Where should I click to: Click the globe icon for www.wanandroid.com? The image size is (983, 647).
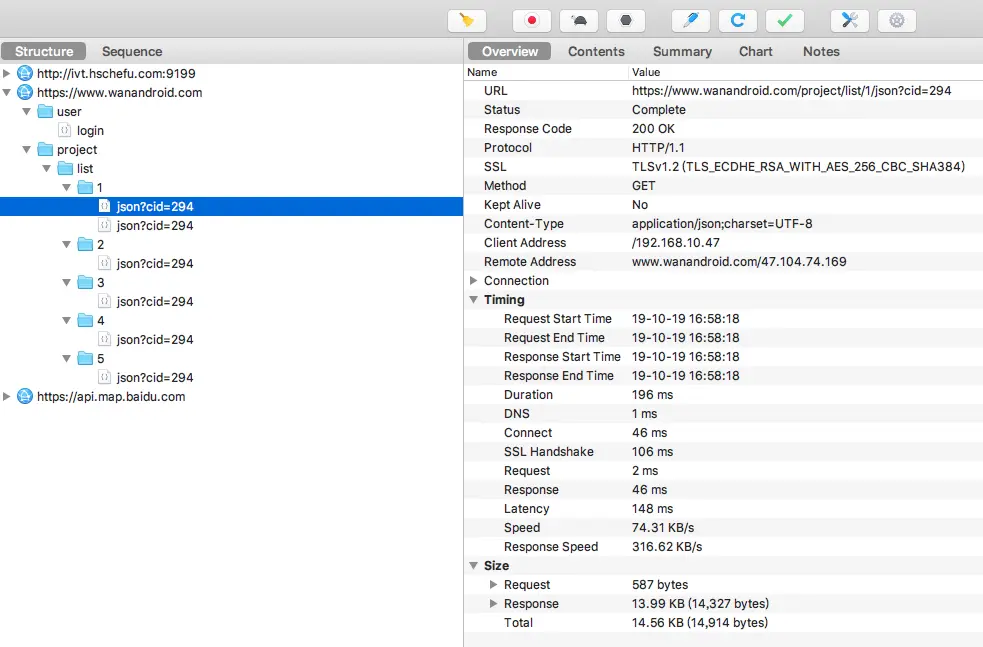coord(24,92)
